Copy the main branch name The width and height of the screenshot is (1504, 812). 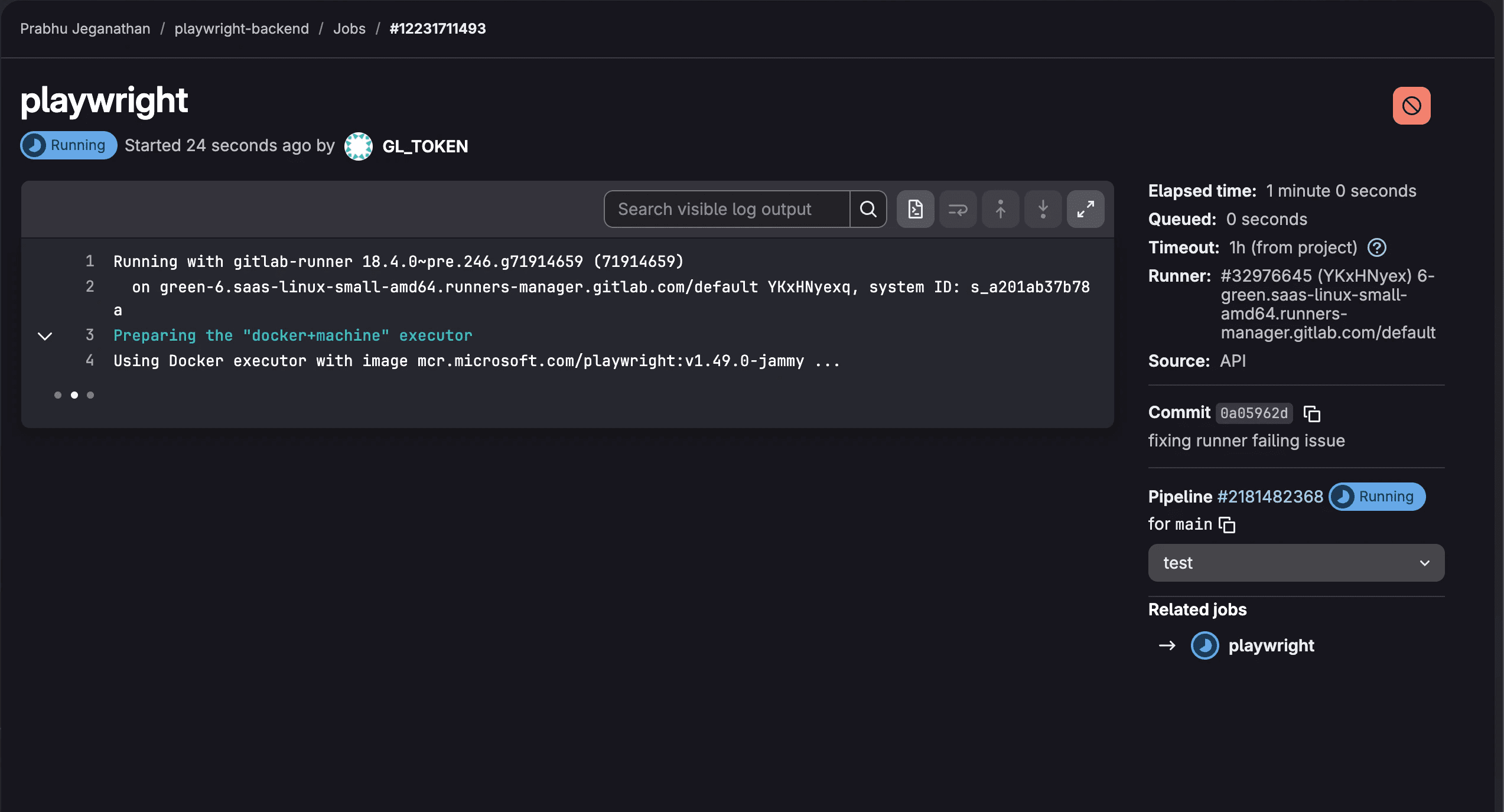[x=1227, y=524]
